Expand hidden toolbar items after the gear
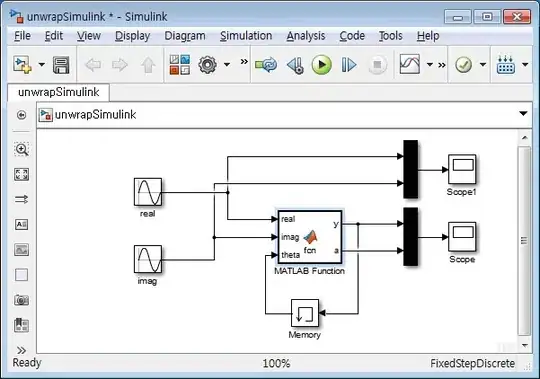 click(x=244, y=62)
